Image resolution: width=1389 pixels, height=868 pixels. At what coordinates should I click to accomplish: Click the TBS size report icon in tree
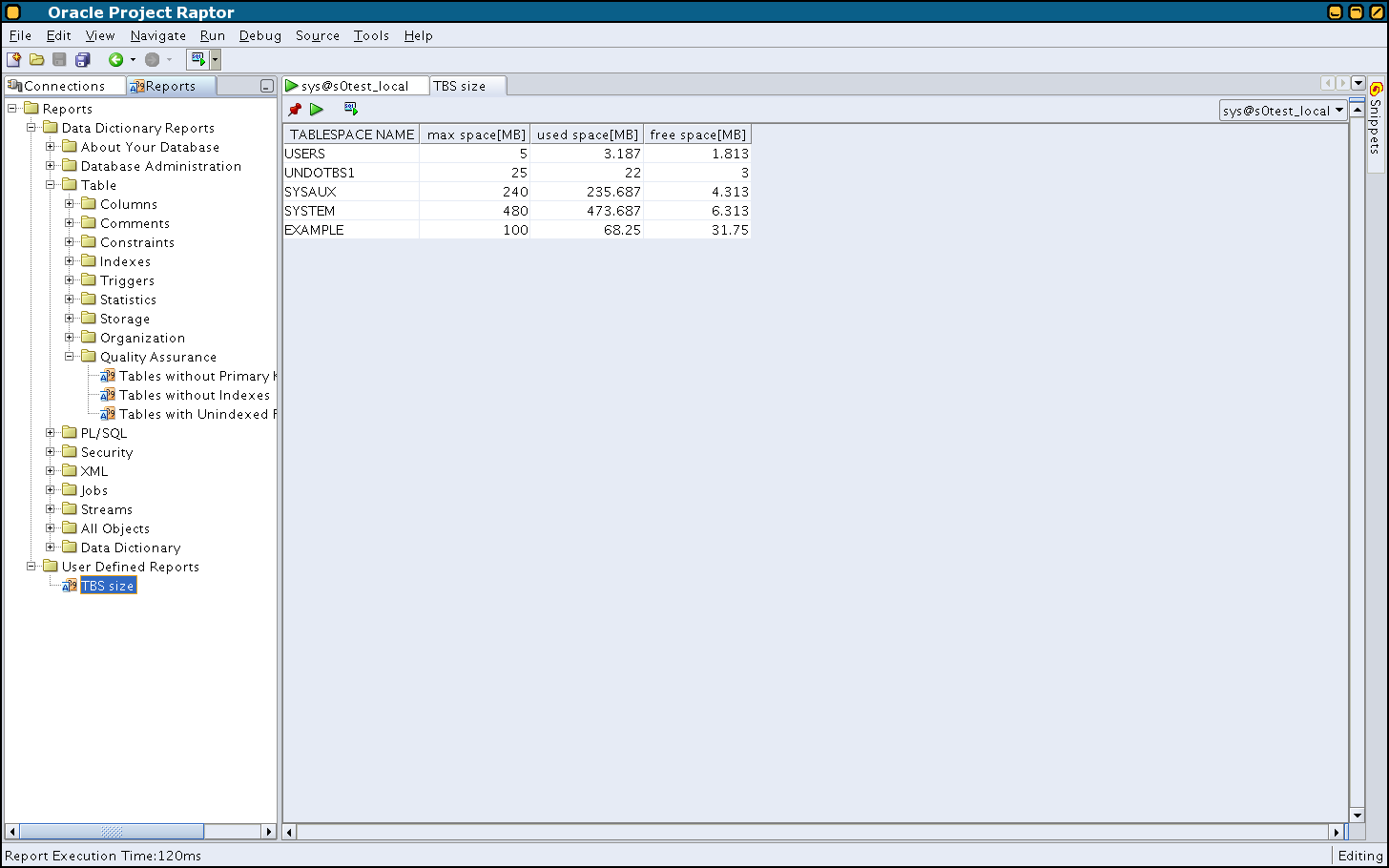click(x=70, y=586)
